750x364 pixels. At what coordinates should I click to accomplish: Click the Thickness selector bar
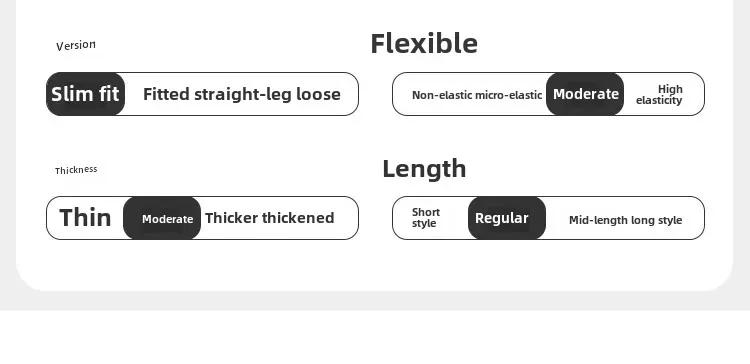[x=202, y=218]
